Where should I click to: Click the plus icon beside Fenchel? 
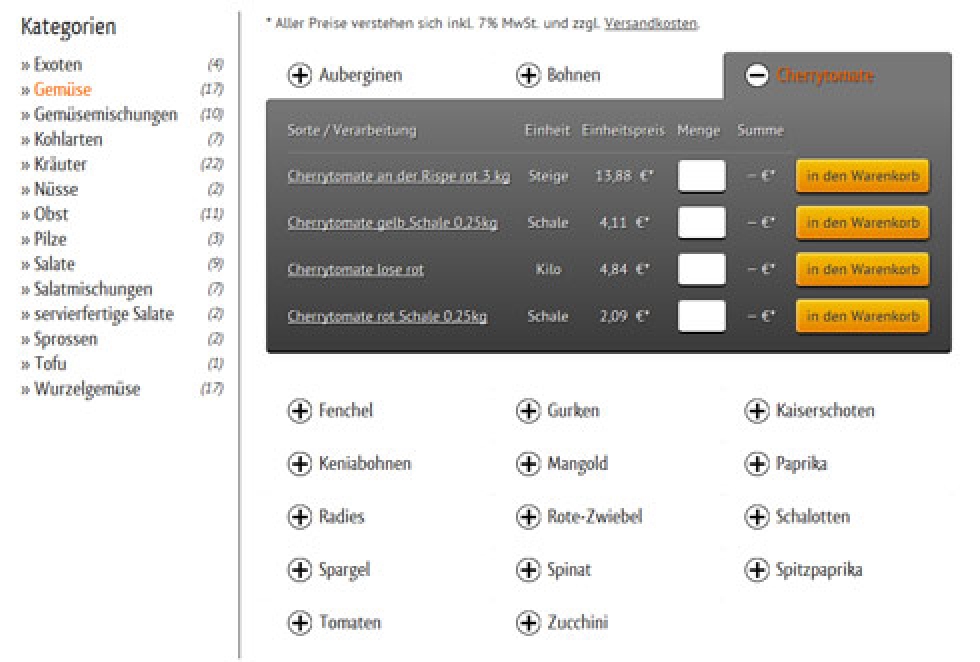299,411
